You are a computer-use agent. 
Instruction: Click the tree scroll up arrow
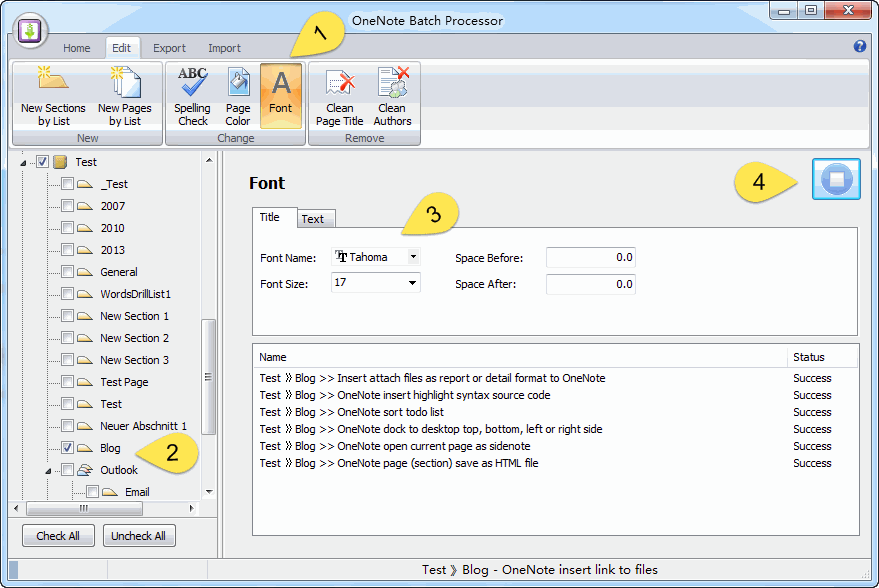209,160
